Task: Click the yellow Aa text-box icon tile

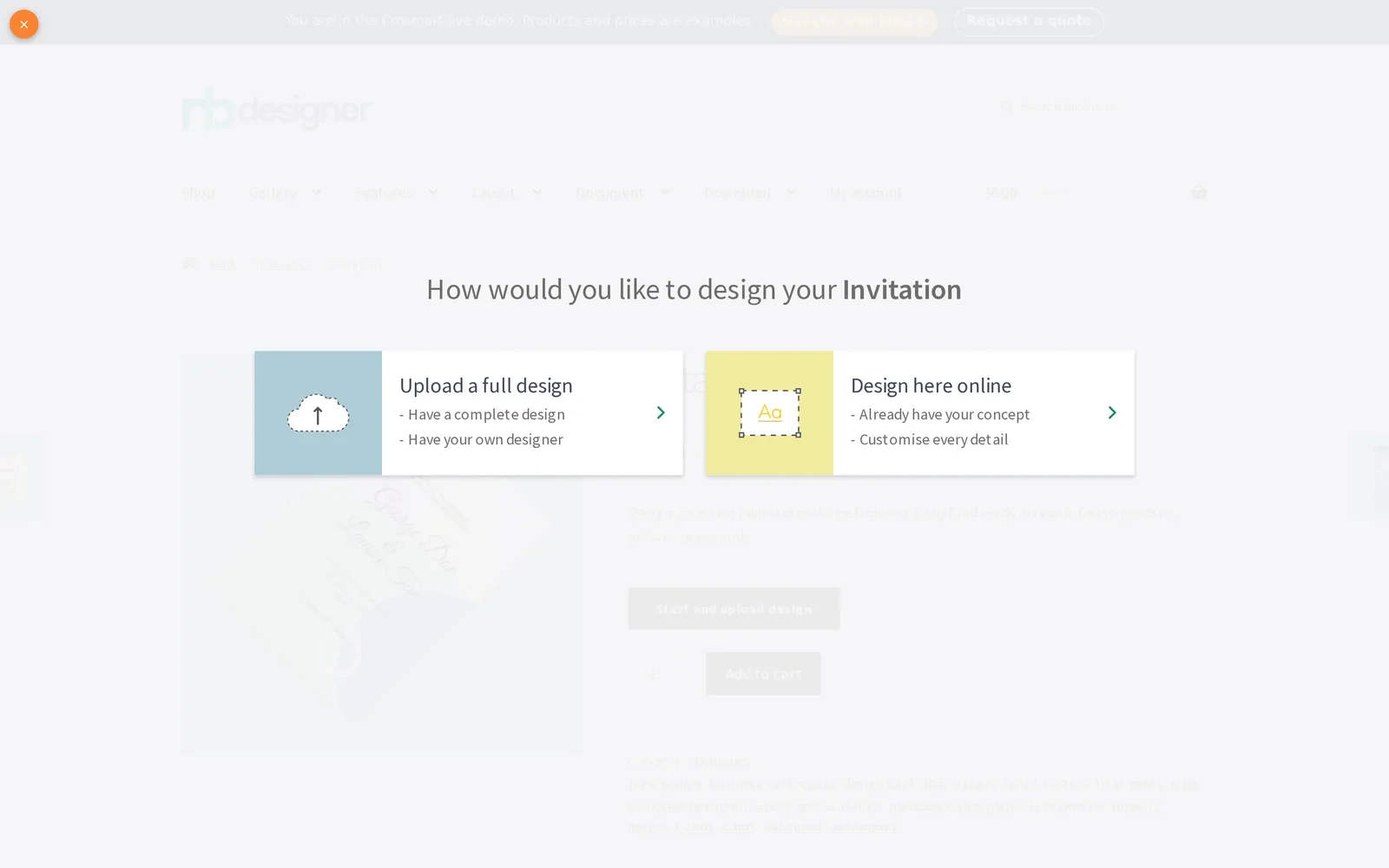Action: pyautogui.click(x=769, y=413)
